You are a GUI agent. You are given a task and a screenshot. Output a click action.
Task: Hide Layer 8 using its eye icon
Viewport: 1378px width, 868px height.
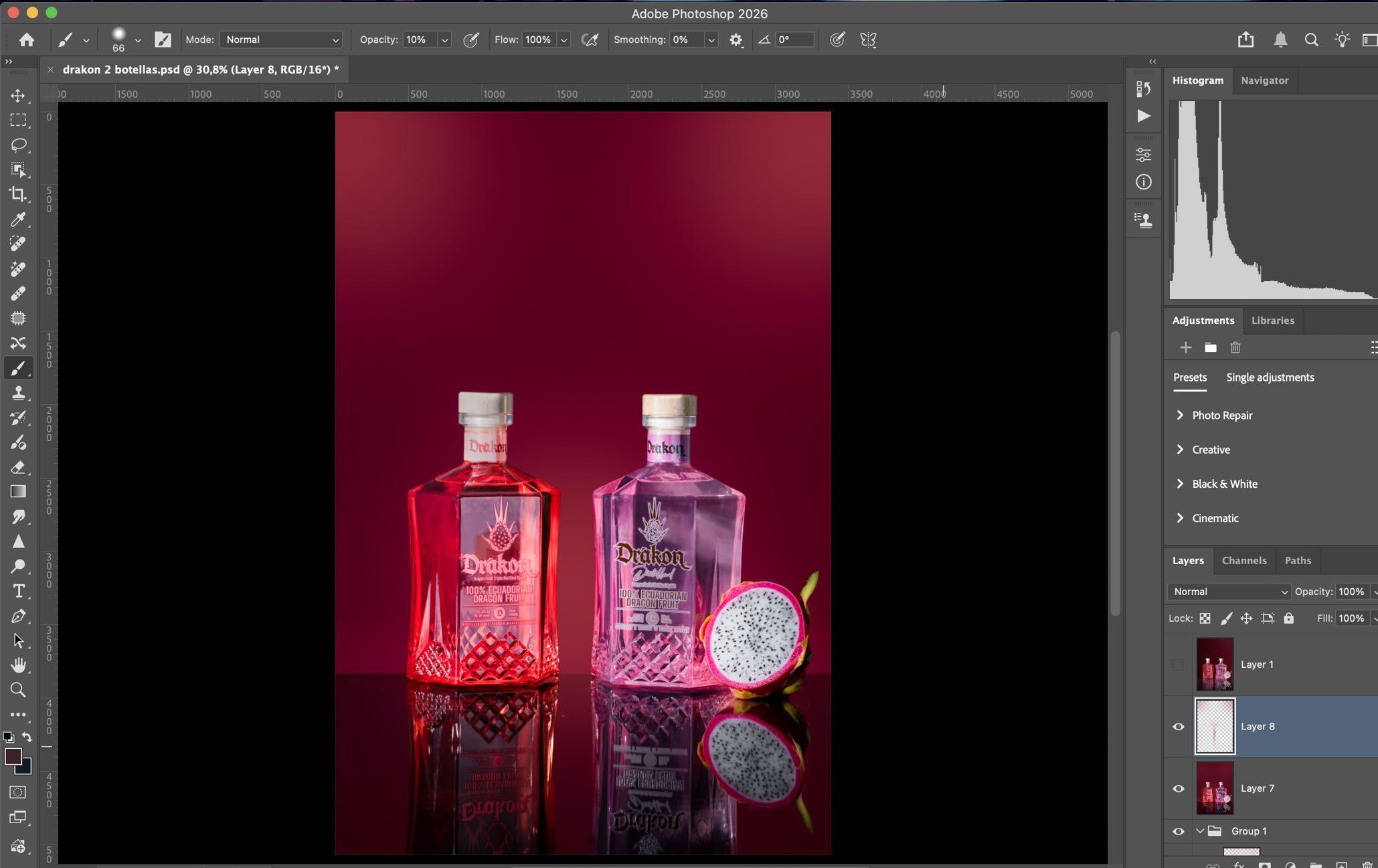pos(1179,727)
